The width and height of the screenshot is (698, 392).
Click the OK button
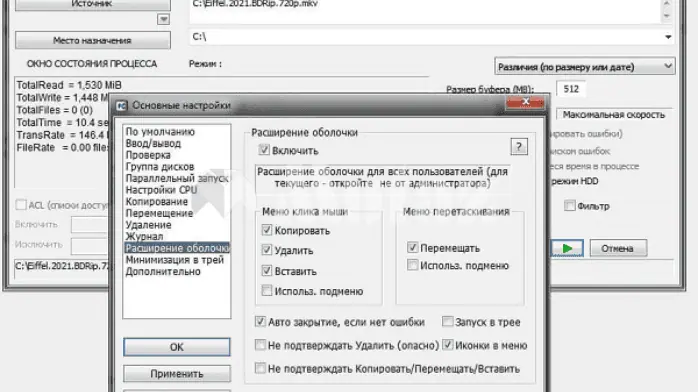(177, 347)
